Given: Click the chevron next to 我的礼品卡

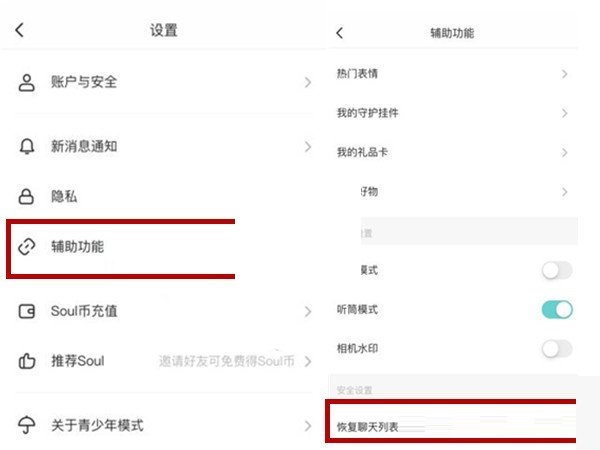Looking at the screenshot, I should (565, 152).
